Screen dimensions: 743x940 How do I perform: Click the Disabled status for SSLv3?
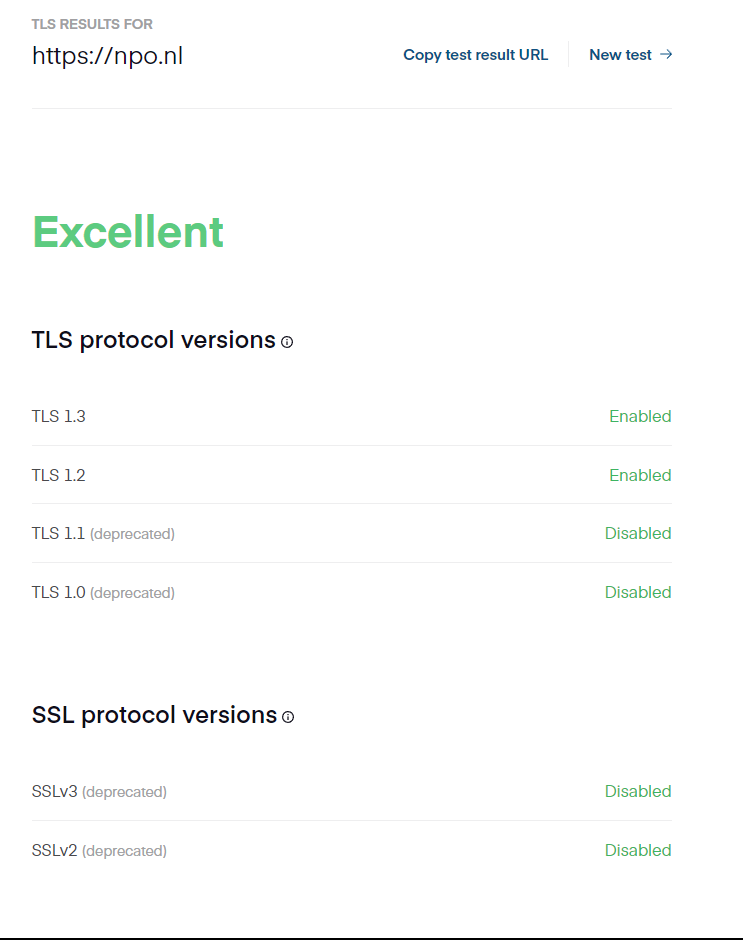click(x=638, y=791)
